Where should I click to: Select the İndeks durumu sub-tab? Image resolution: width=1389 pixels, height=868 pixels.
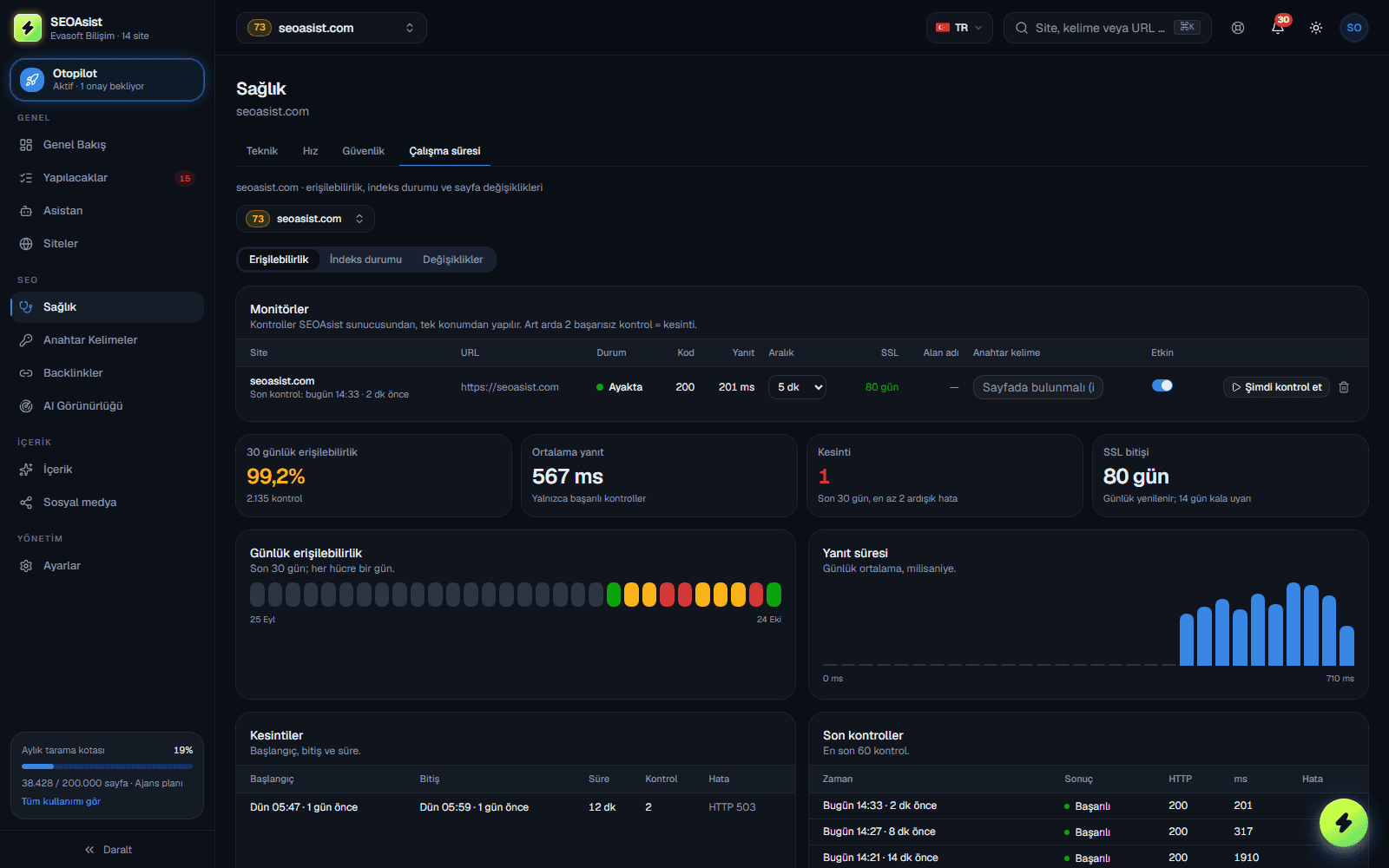tap(365, 260)
